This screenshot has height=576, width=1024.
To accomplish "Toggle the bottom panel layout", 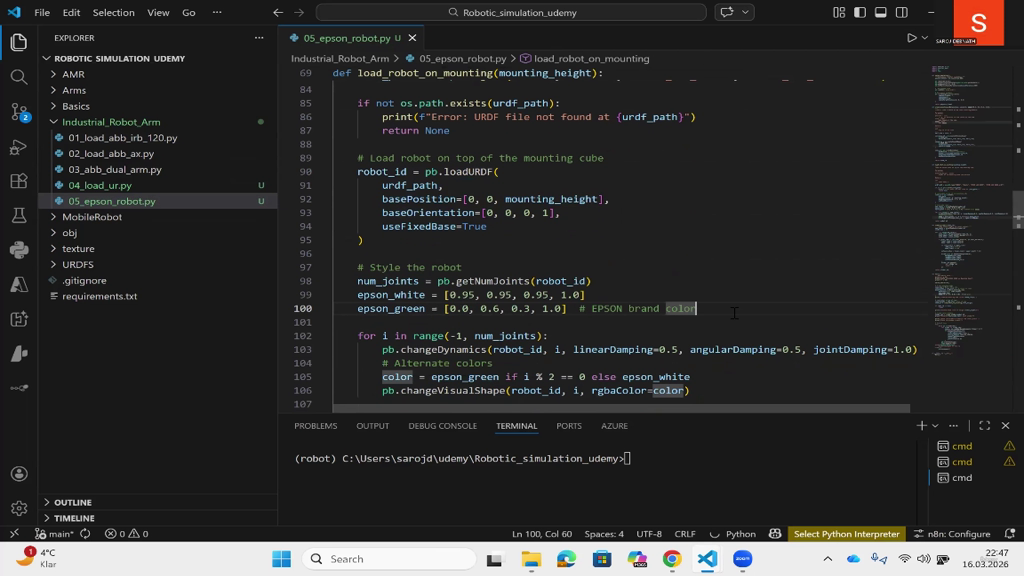I will 881,12.
